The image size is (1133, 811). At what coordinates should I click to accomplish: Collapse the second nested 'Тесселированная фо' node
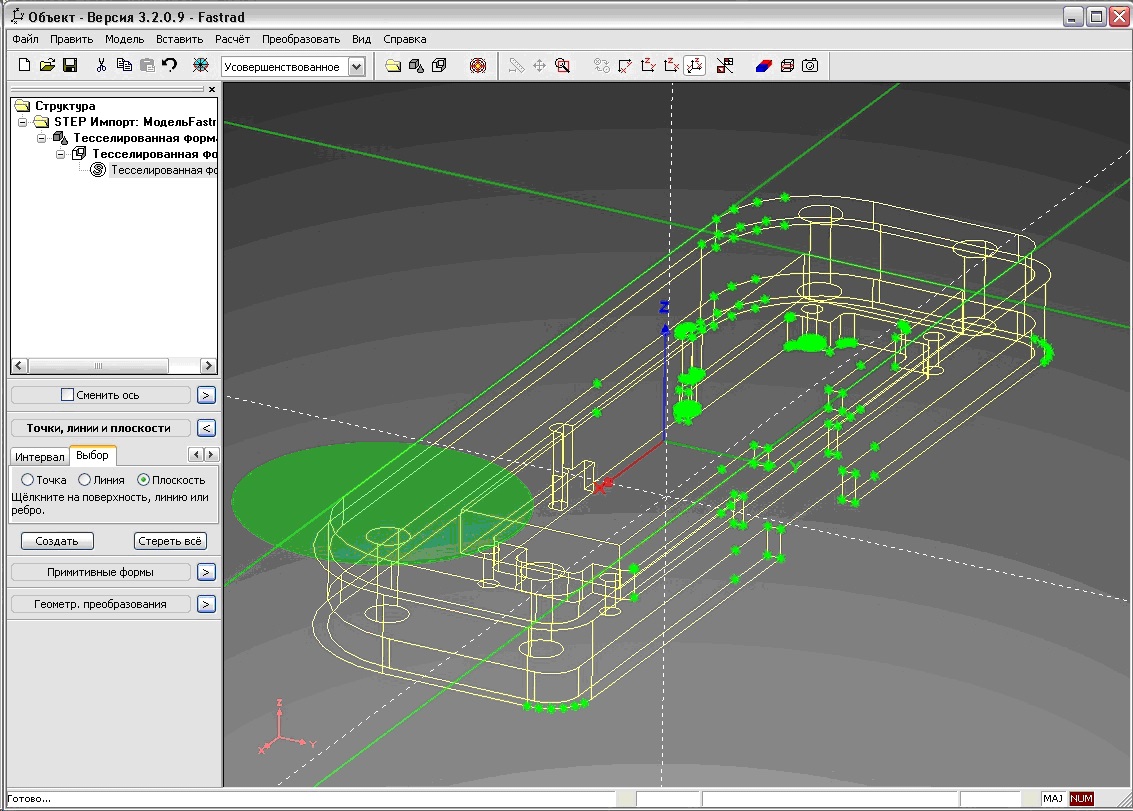pos(61,154)
